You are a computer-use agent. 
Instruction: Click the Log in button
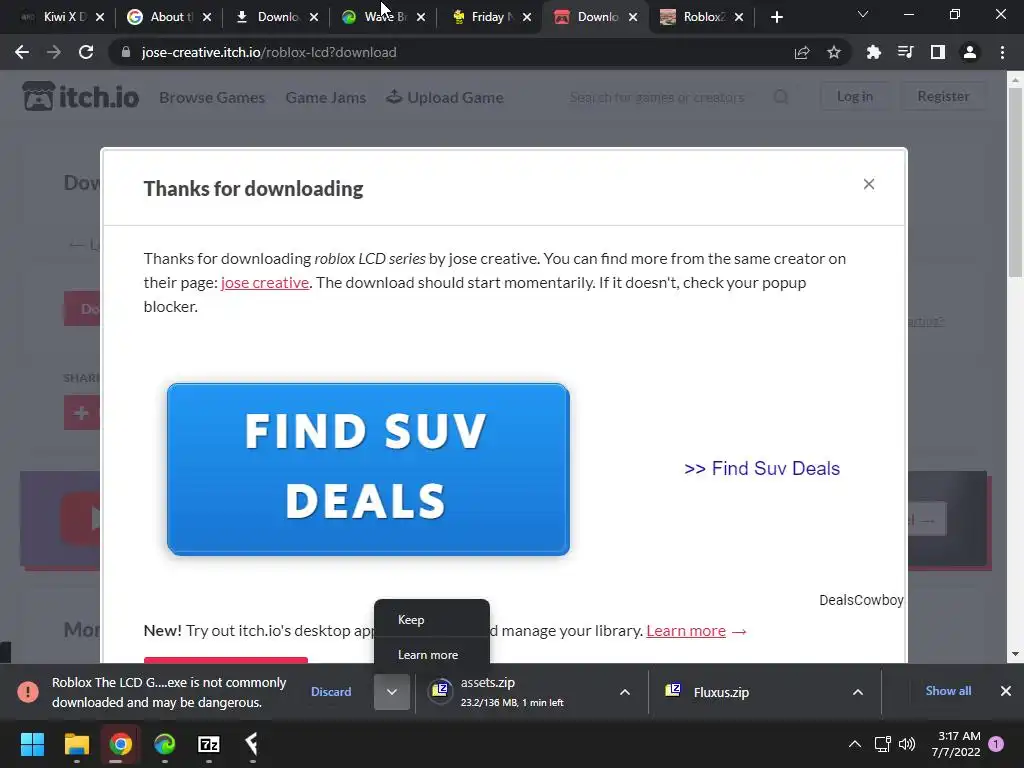pyautogui.click(x=855, y=97)
